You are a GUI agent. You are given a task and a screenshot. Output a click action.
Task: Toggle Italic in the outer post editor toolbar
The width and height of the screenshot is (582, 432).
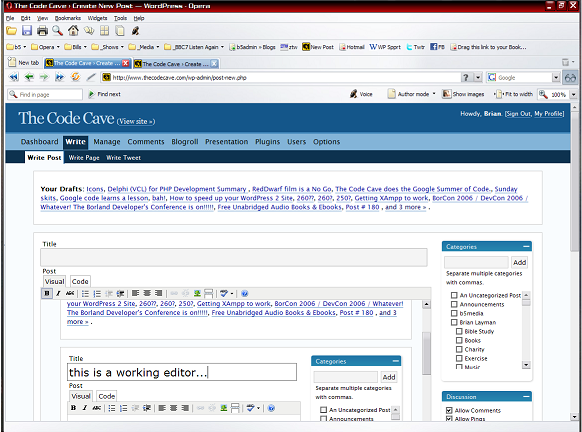pyautogui.click(x=58, y=294)
